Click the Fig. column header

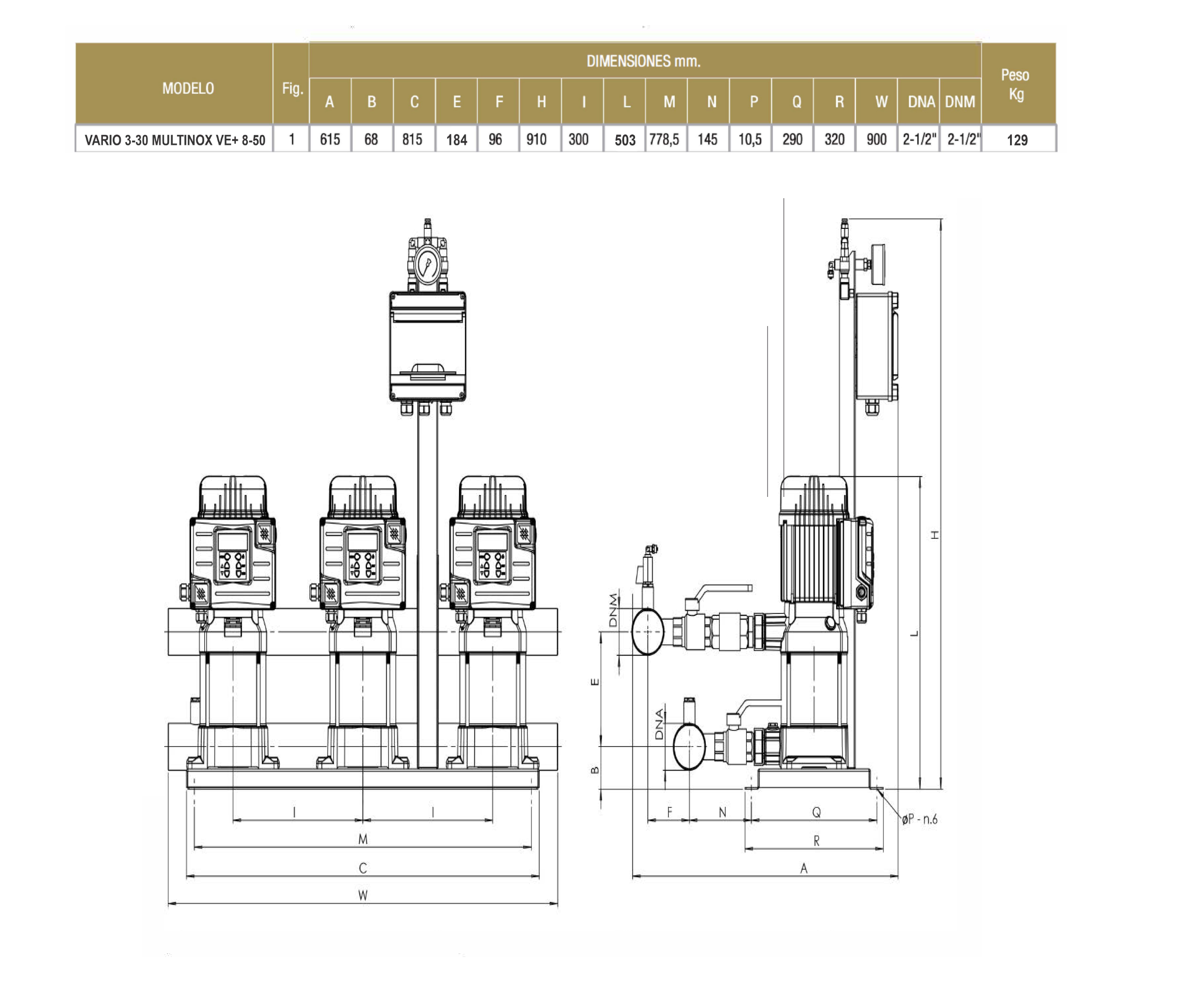(x=292, y=88)
